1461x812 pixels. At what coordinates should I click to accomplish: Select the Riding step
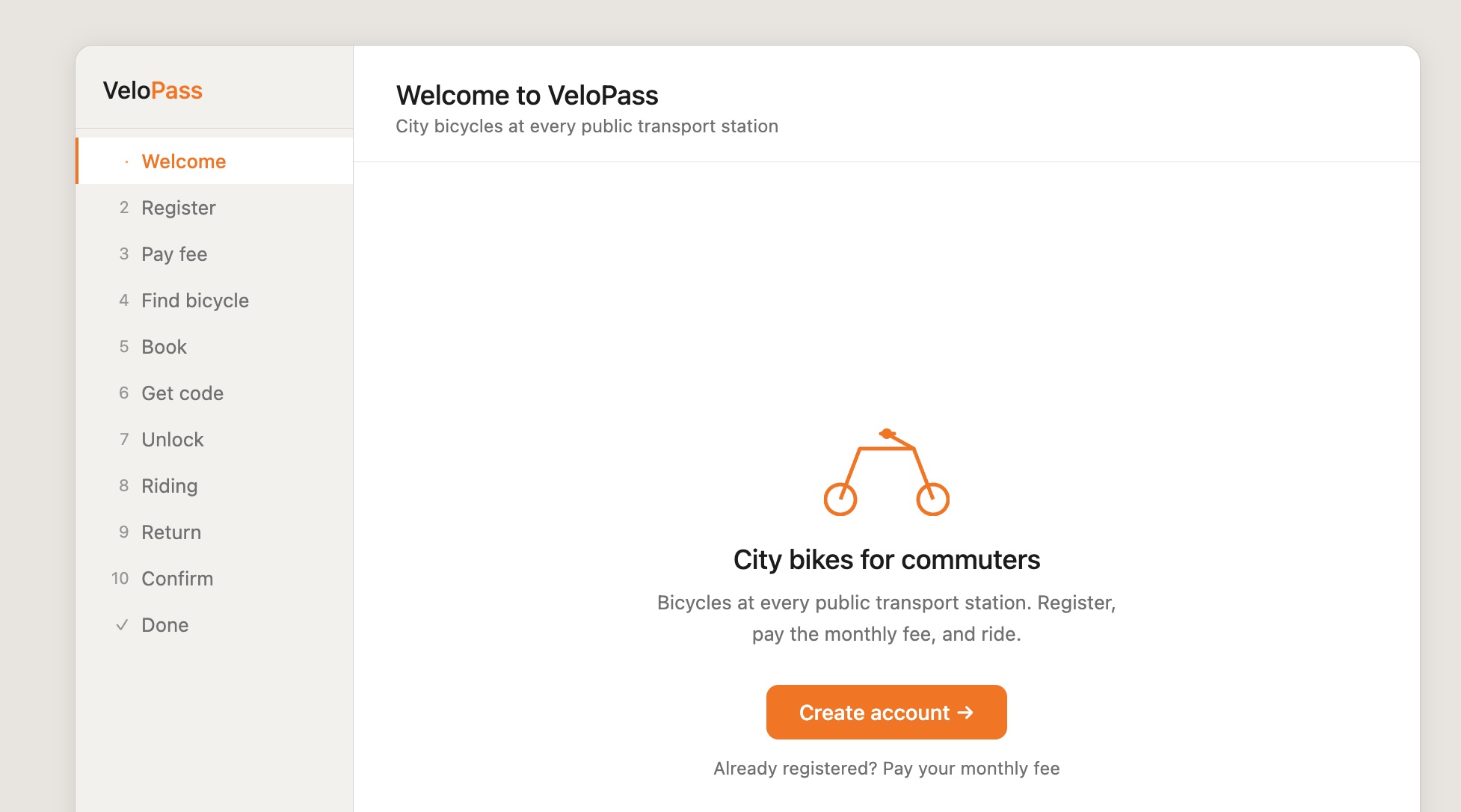pos(169,486)
